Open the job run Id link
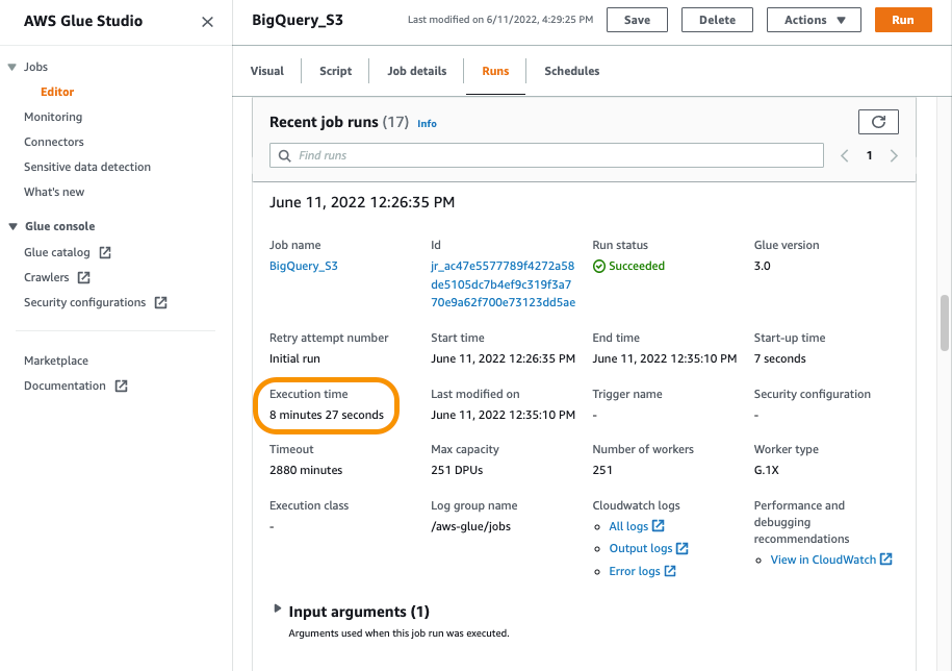 (503, 284)
